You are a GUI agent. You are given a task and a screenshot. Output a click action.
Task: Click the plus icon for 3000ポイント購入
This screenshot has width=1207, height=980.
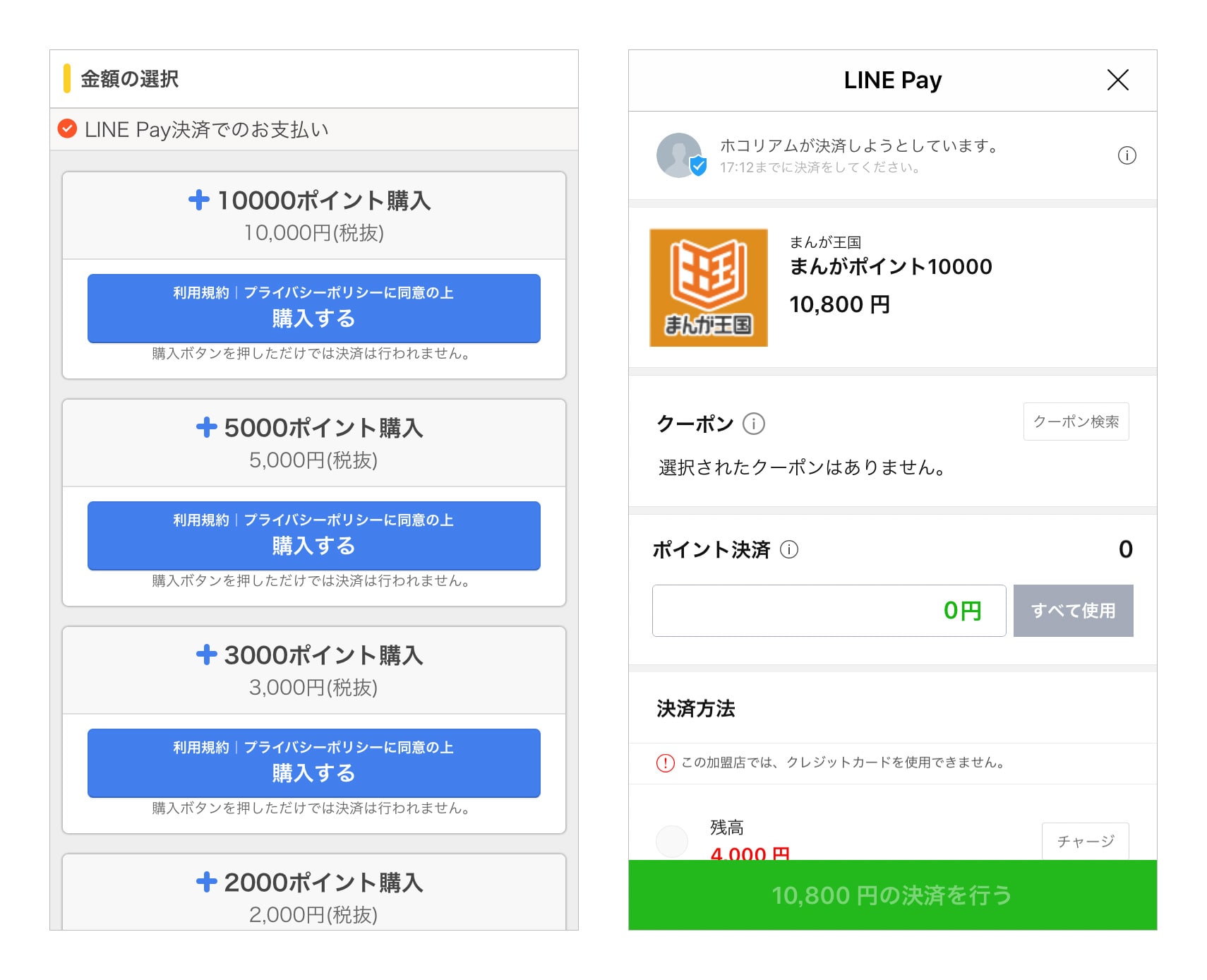206,655
